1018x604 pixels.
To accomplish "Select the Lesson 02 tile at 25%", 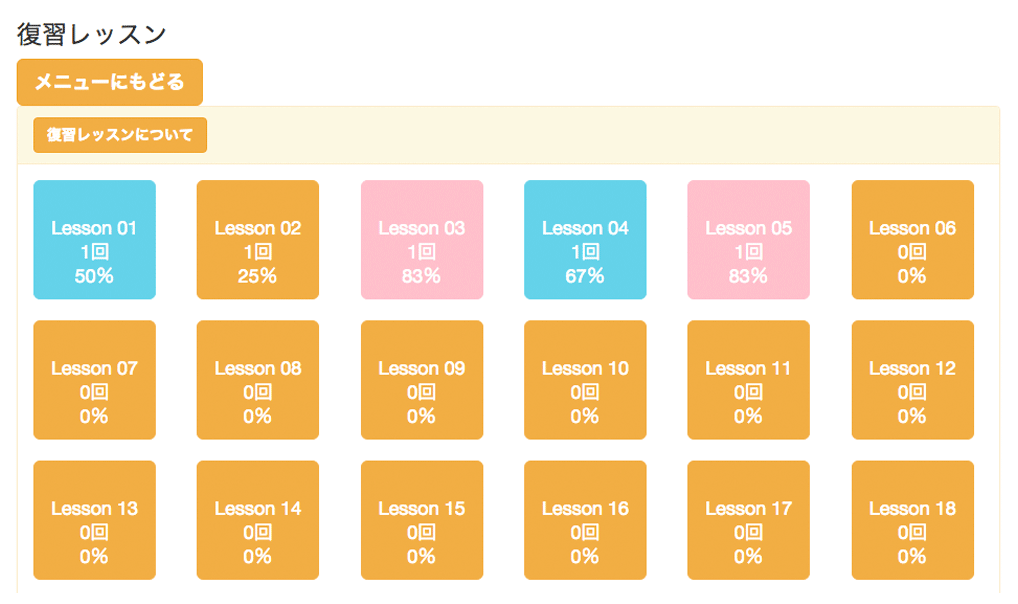I will (258, 240).
